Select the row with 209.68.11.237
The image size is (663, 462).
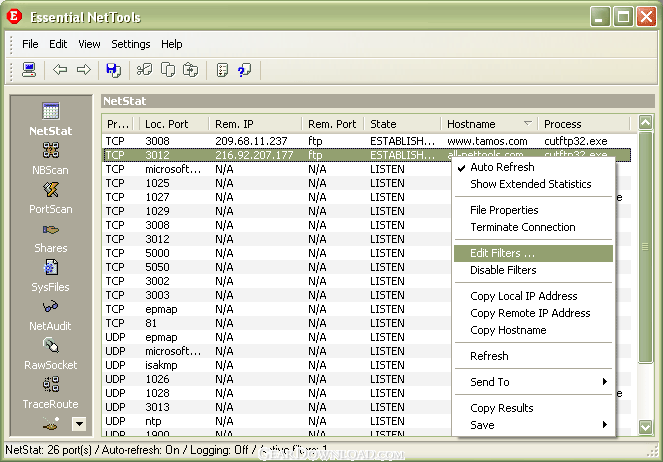pyautogui.click(x=367, y=141)
